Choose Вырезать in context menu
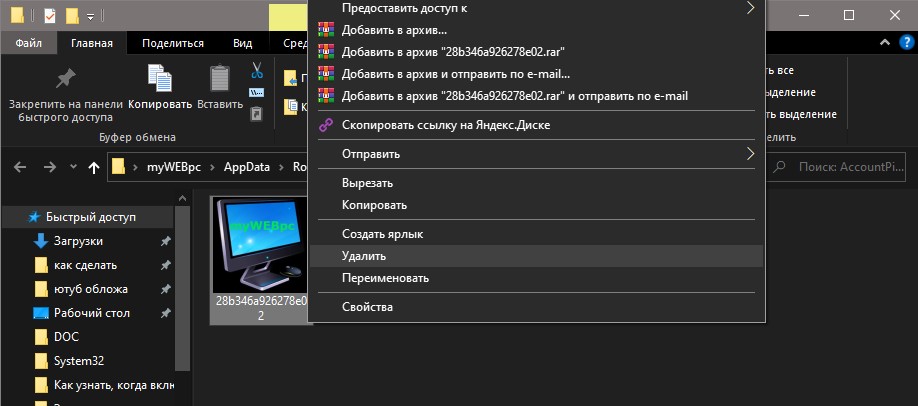The image size is (918, 406). tap(536, 183)
